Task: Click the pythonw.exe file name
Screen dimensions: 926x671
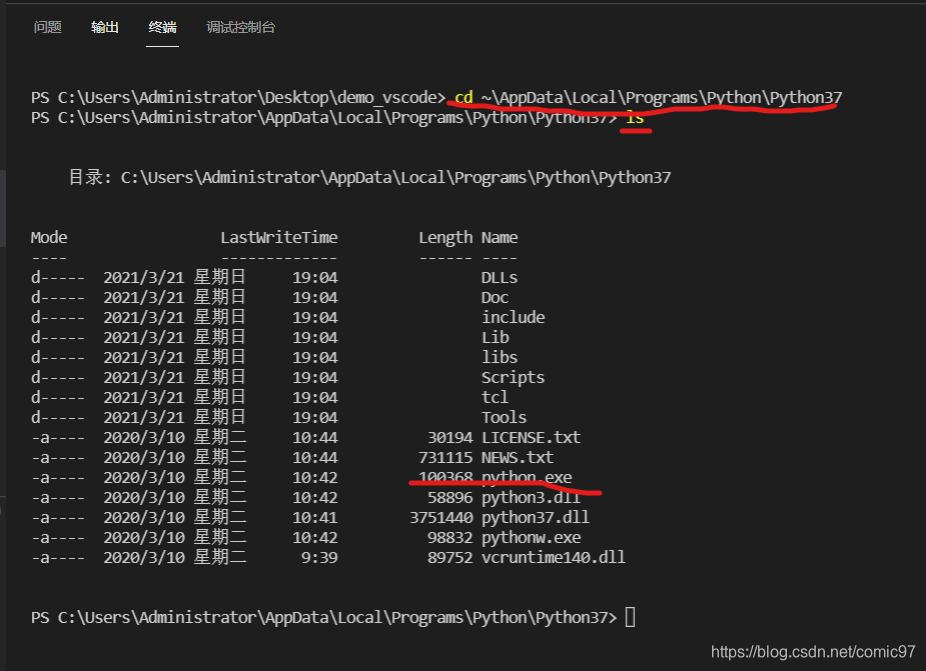Action: click(531, 538)
